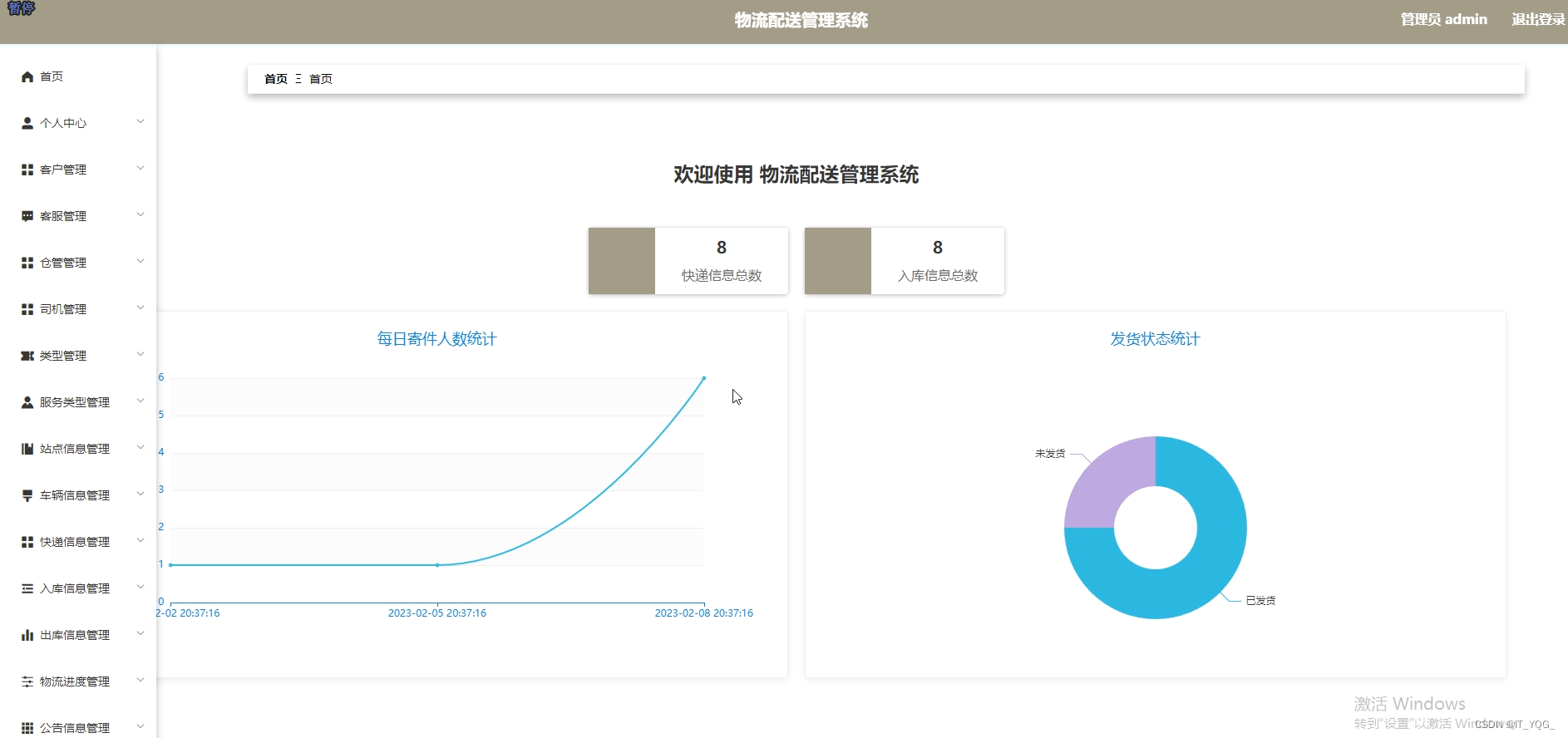Select 入库信息管理 in the sidebar
This screenshot has width=1568, height=738.
pyautogui.click(x=78, y=588)
